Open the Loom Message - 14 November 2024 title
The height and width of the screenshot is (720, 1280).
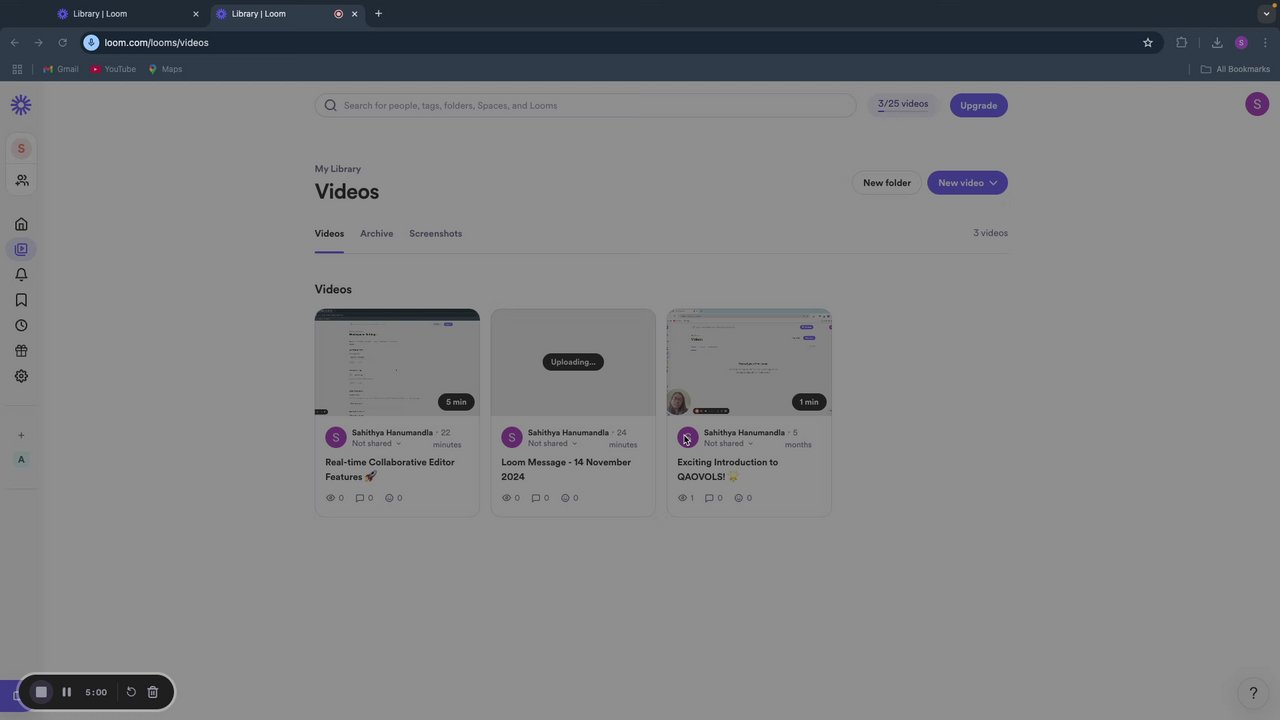(566, 469)
